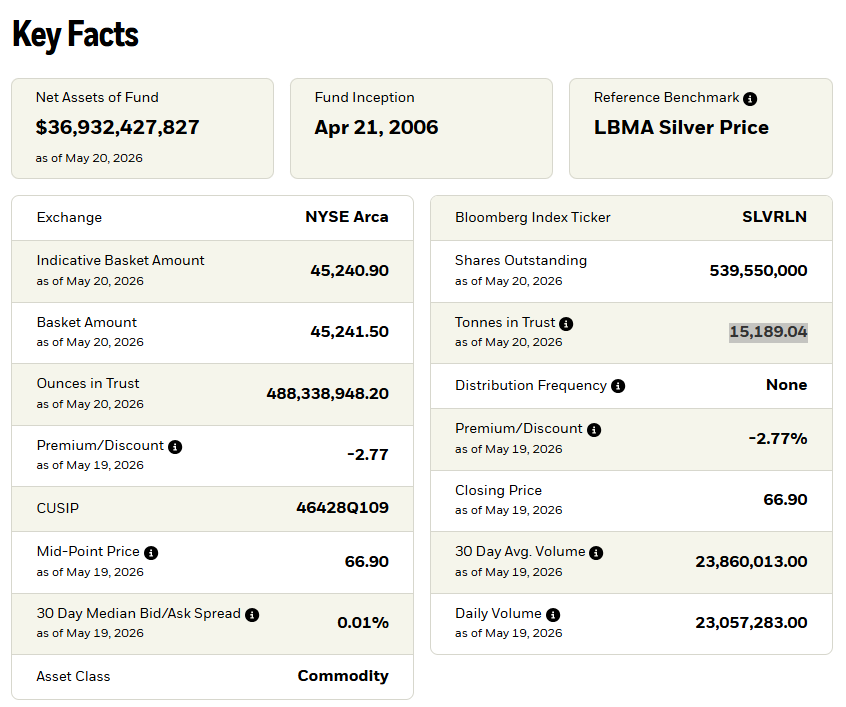Open Mid-Point Price info icon
Screen dimensions: 846x707
tap(151, 553)
